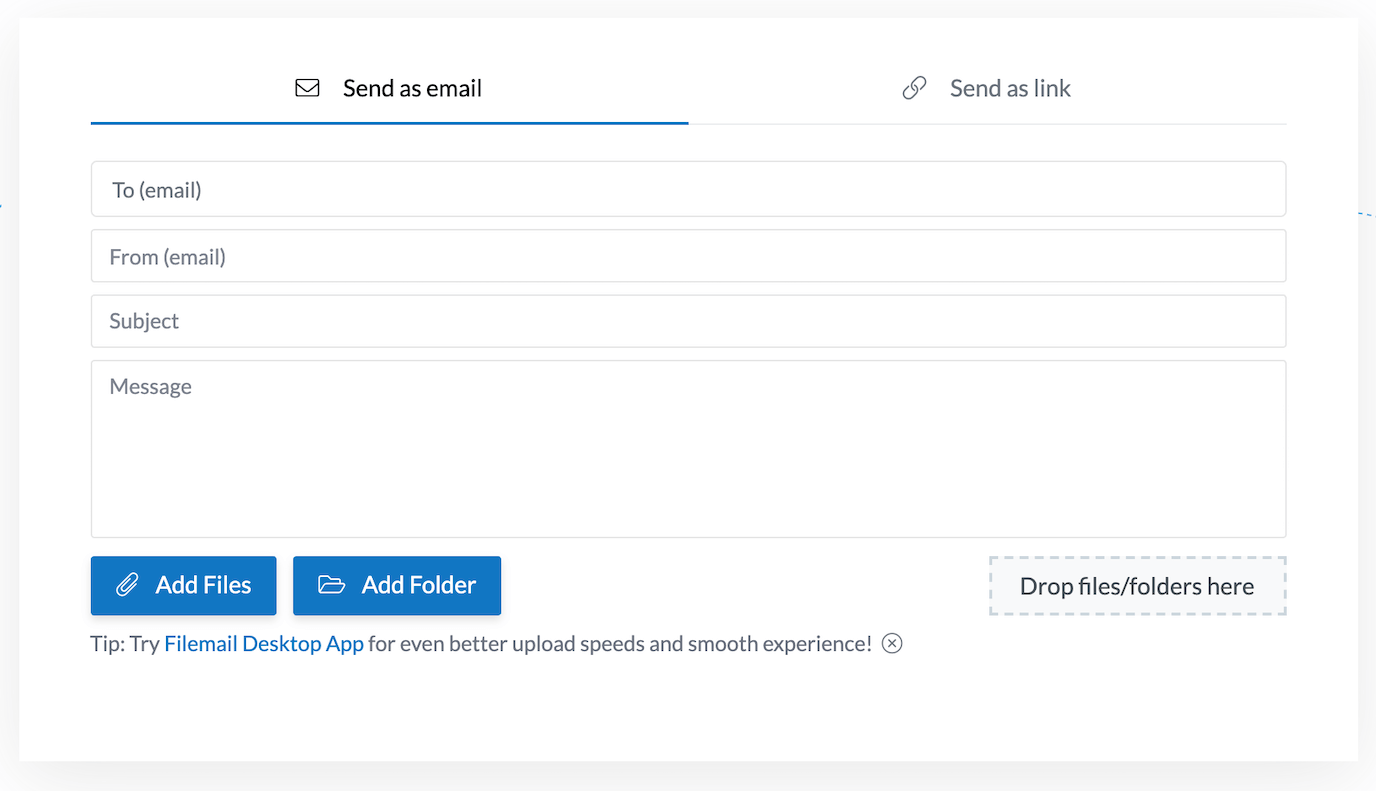The height and width of the screenshot is (791, 1376).
Task: Click the blue underline of active tab
Action: coord(389,123)
